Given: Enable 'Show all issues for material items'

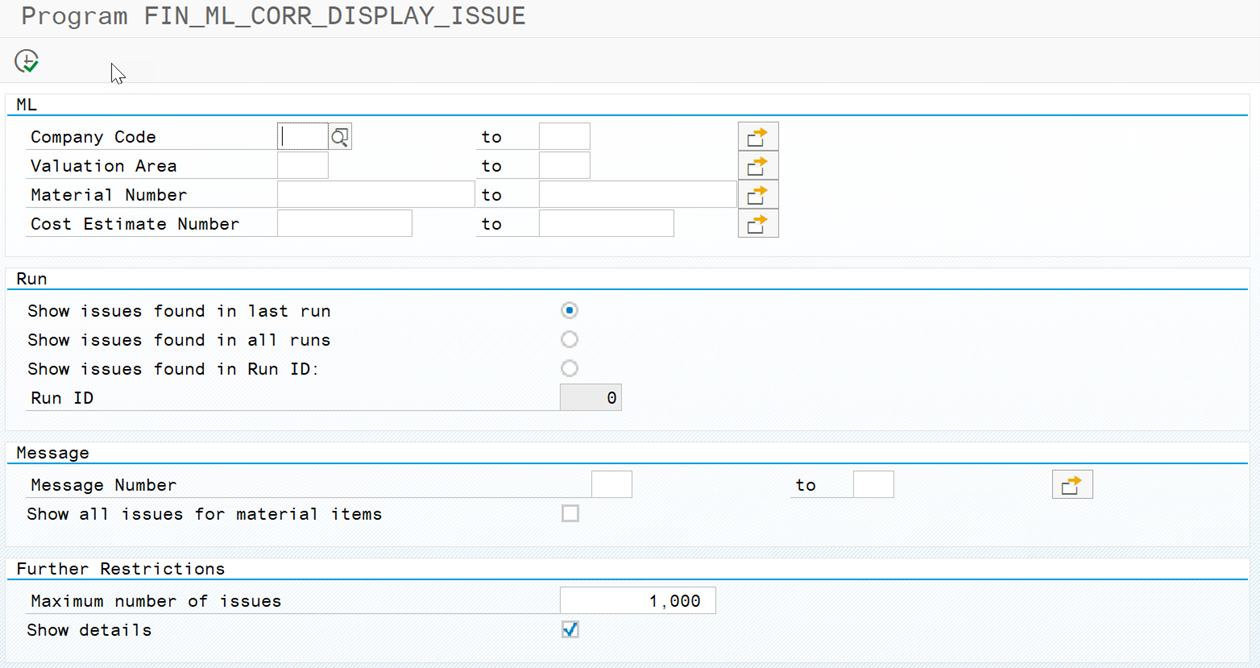Looking at the screenshot, I should click(x=570, y=514).
